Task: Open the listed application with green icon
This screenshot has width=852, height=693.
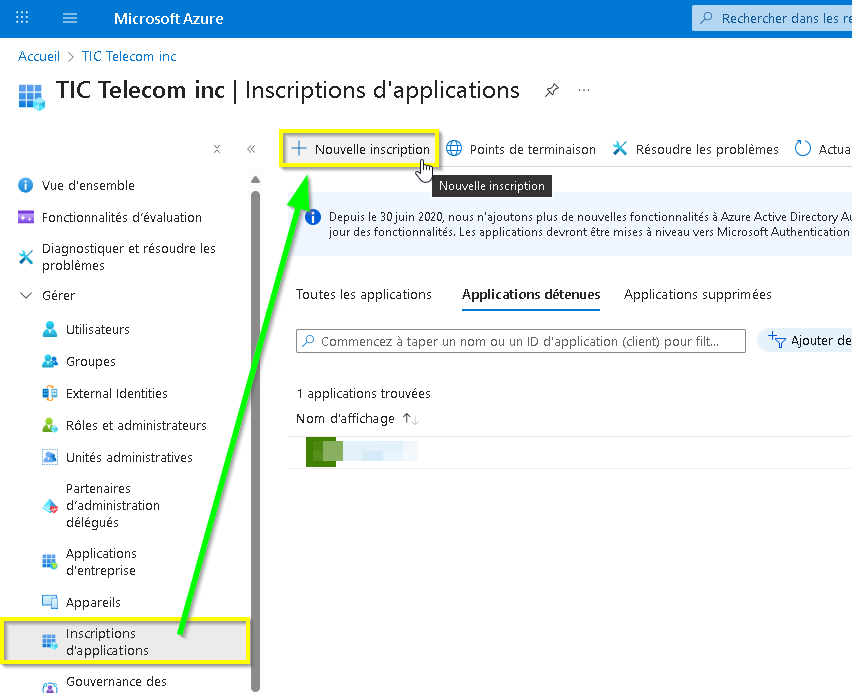Action: coord(362,452)
